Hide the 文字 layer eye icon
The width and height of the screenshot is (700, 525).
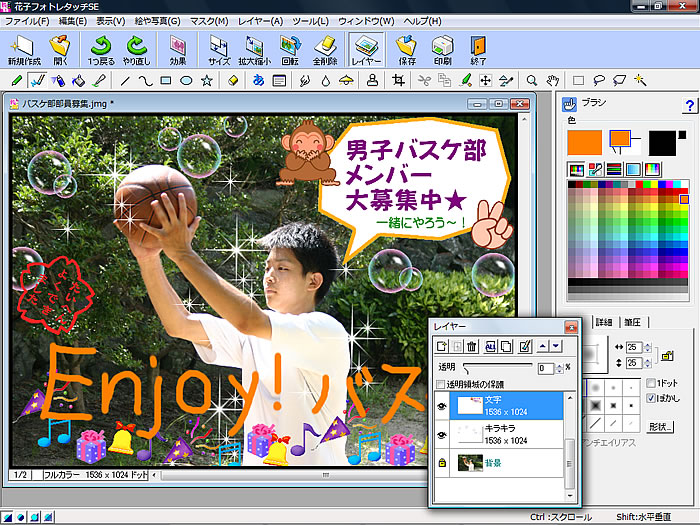442,406
